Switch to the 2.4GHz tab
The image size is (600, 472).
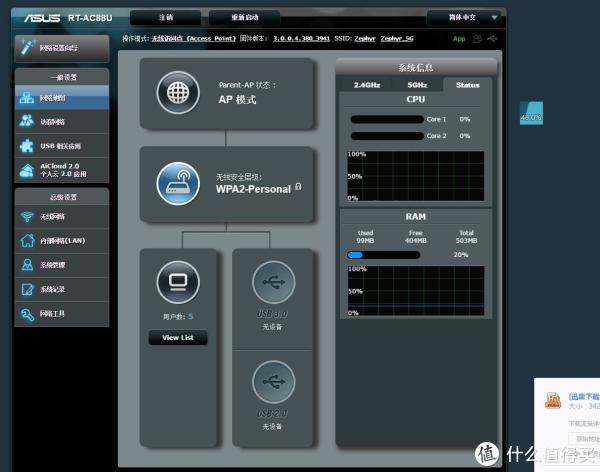[367, 85]
